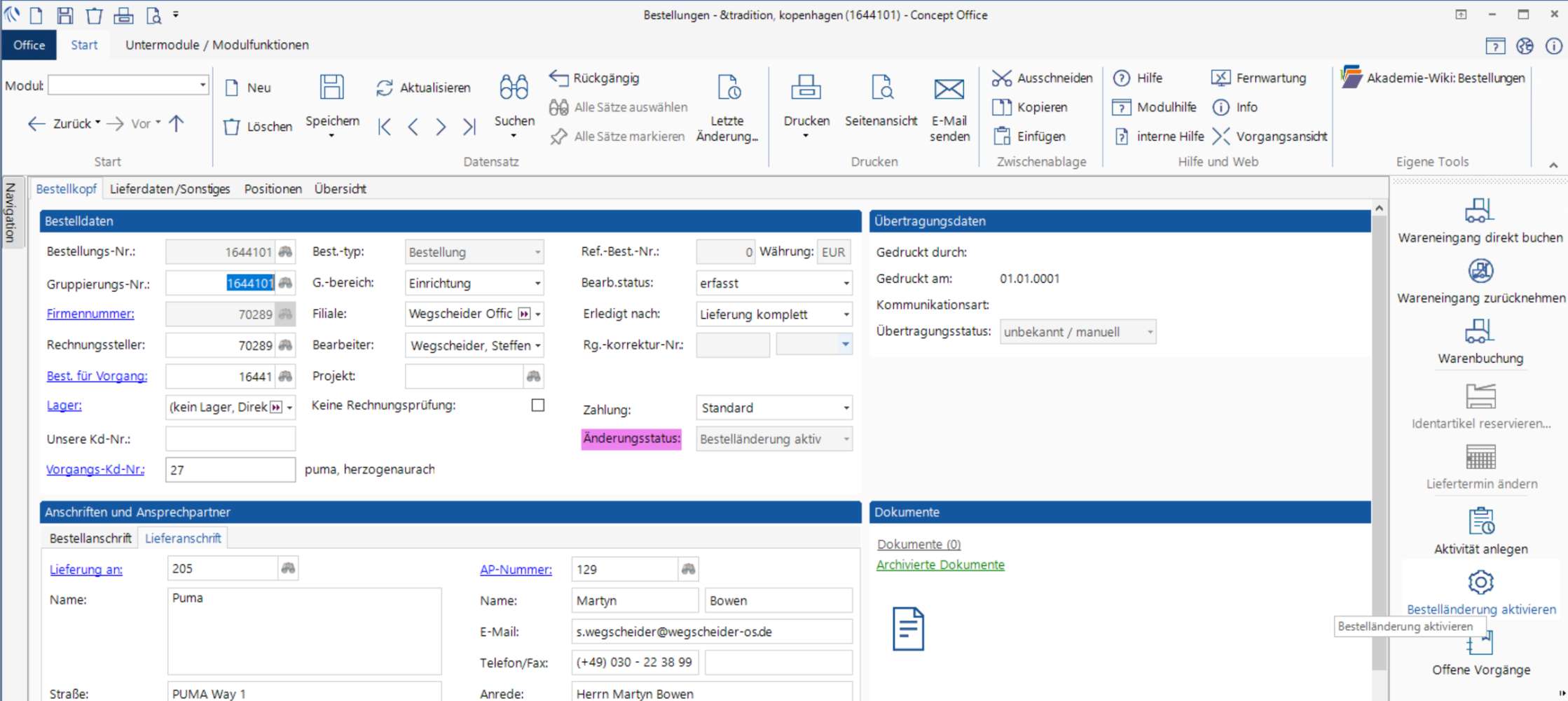Print with Drucken icon

[806, 88]
